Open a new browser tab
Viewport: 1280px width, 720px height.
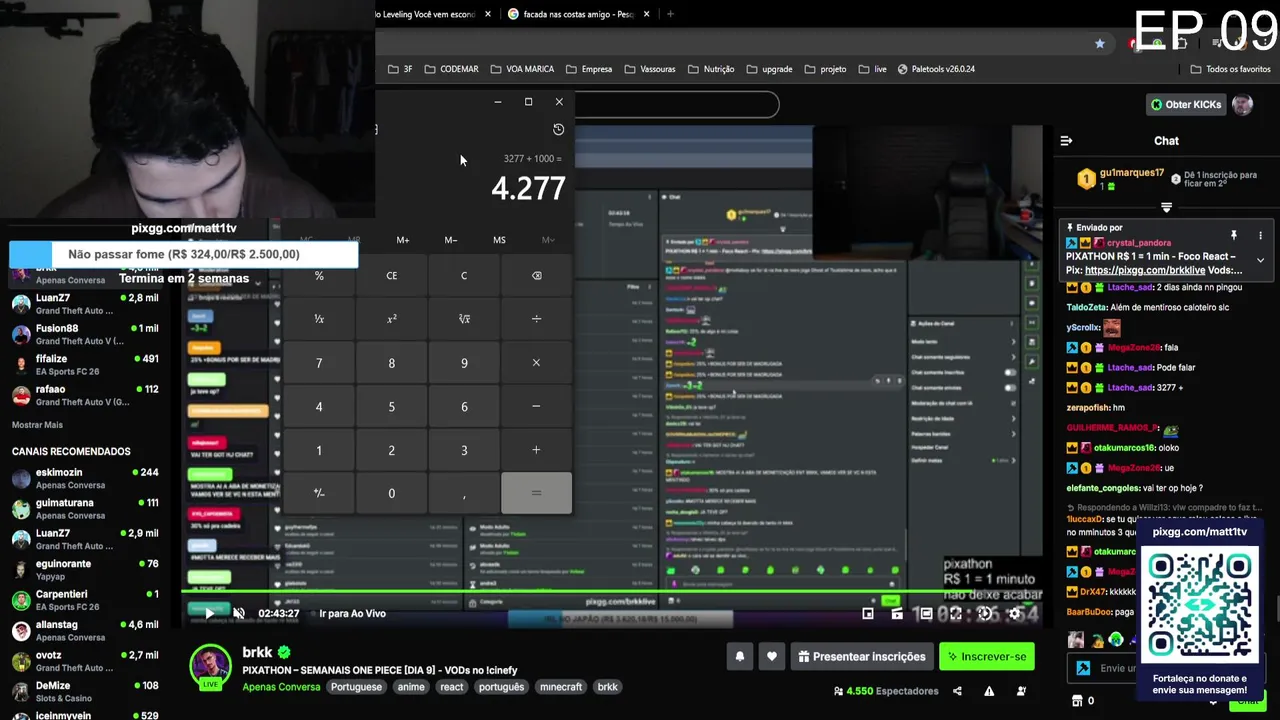[x=670, y=14]
